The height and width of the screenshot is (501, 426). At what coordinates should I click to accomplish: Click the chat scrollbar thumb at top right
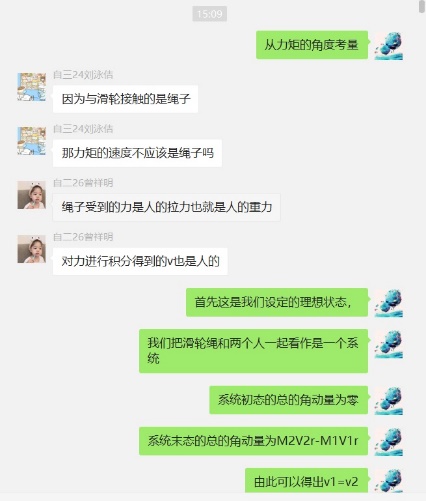(422, 7)
